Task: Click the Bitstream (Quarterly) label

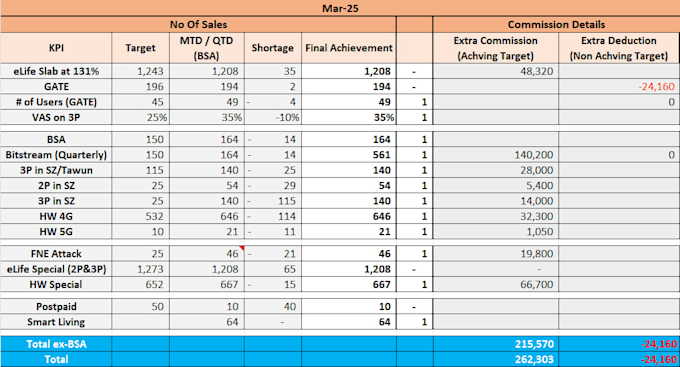Action: coord(56,155)
